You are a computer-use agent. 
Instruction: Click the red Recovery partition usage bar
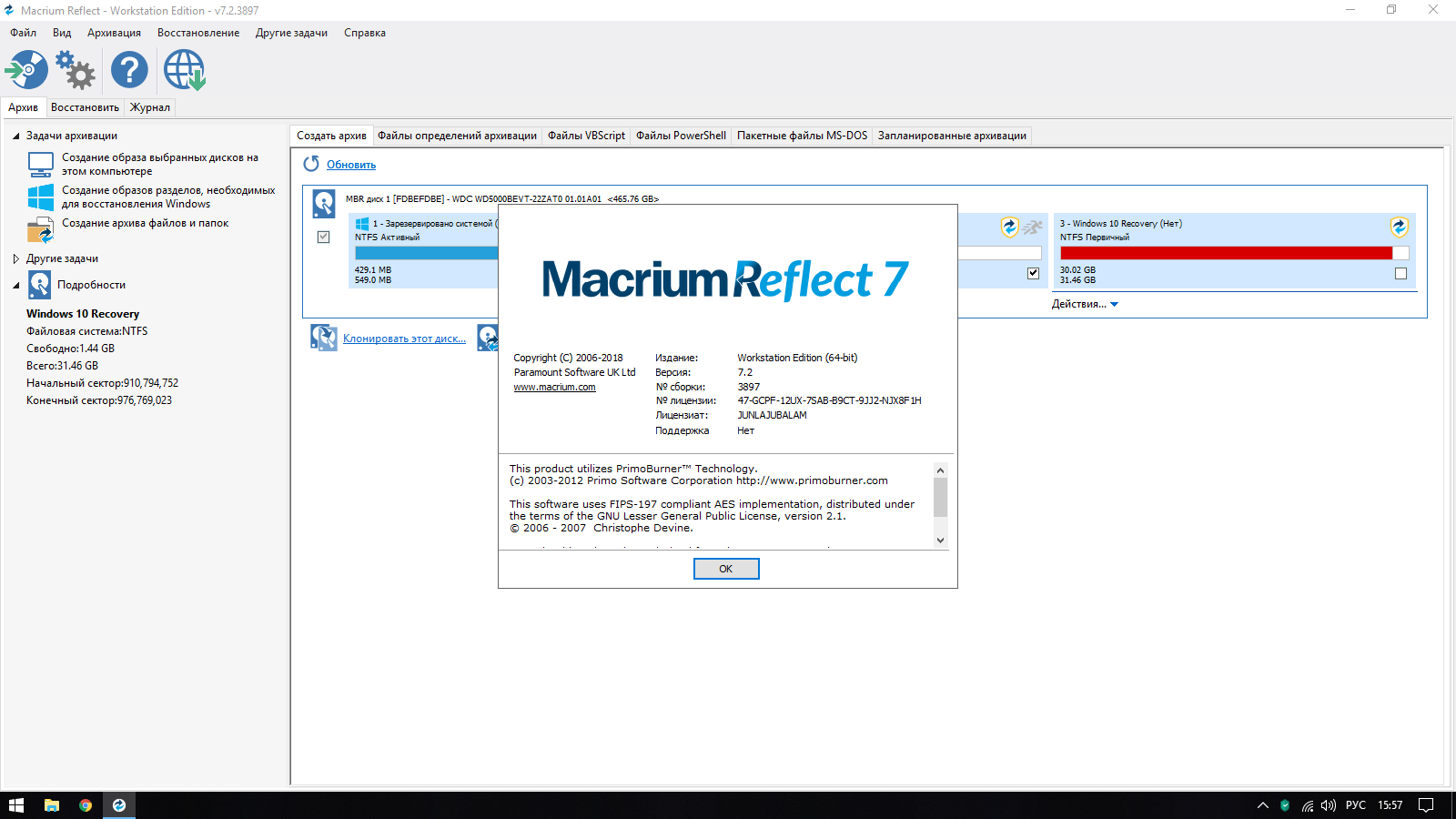coord(1226,253)
